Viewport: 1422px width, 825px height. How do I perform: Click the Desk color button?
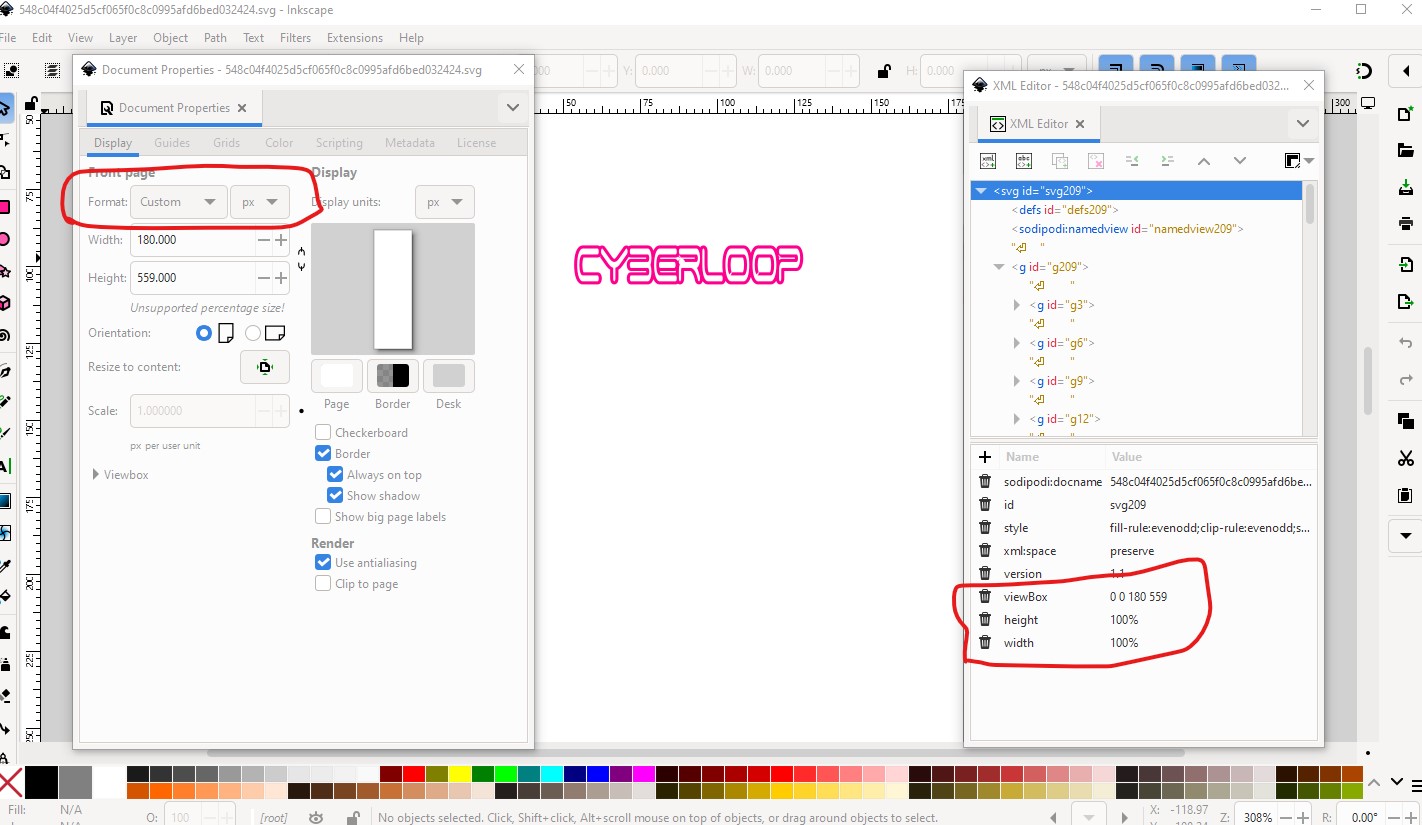click(x=449, y=376)
